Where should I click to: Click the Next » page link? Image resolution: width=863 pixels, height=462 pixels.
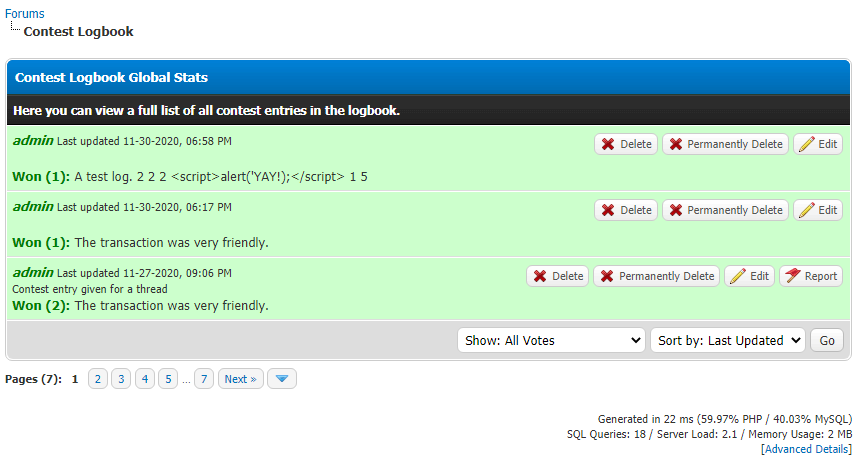(x=240, y=379)
